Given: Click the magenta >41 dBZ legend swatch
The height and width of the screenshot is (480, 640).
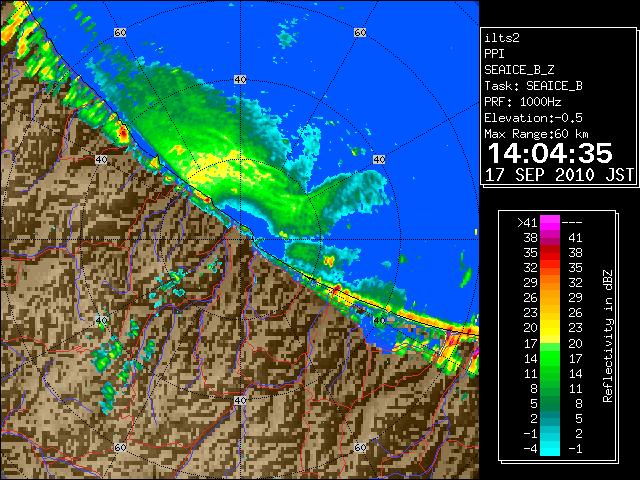Looking at the screenshot, I should pos(550,223).
